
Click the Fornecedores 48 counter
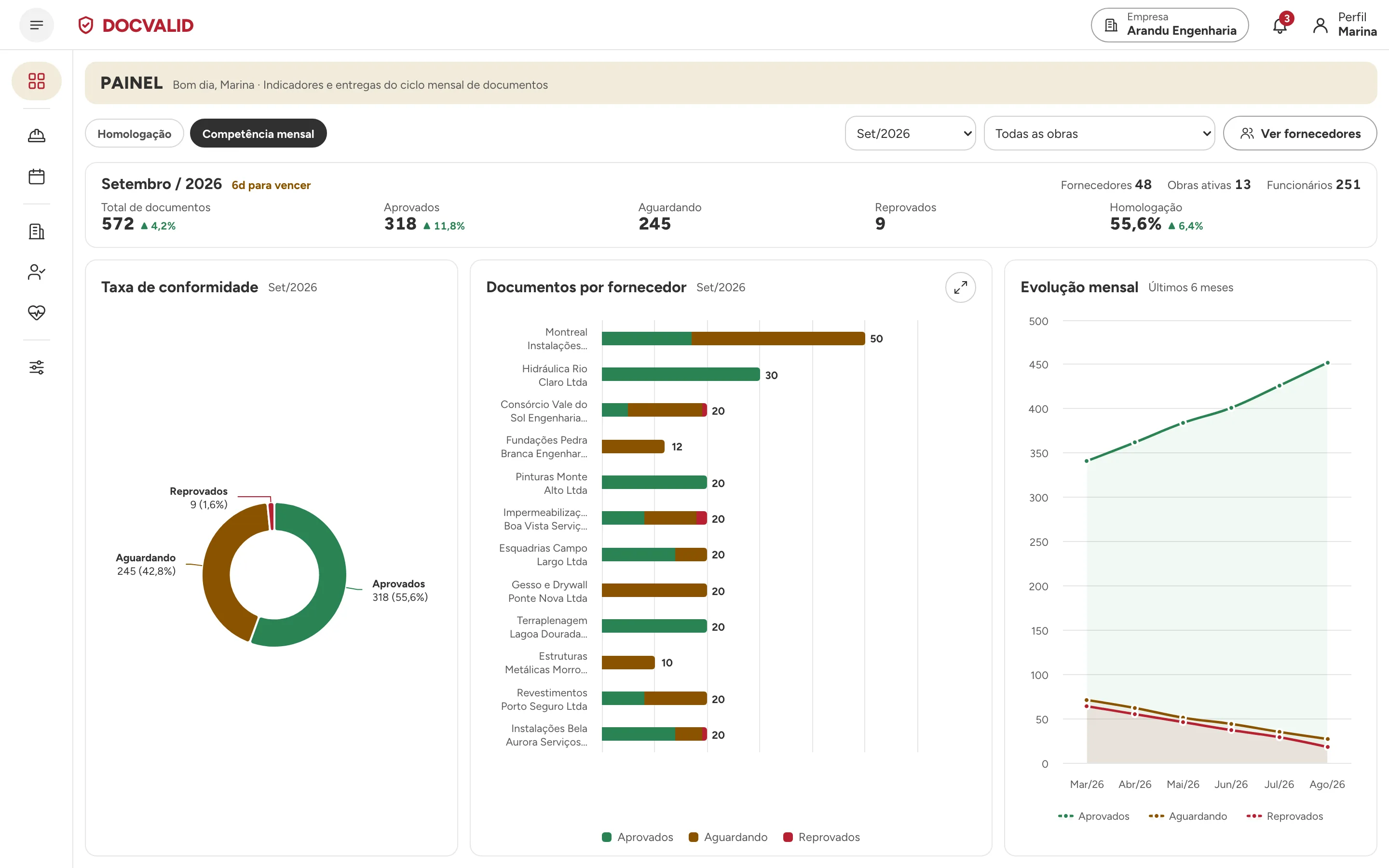(1106, 185)
